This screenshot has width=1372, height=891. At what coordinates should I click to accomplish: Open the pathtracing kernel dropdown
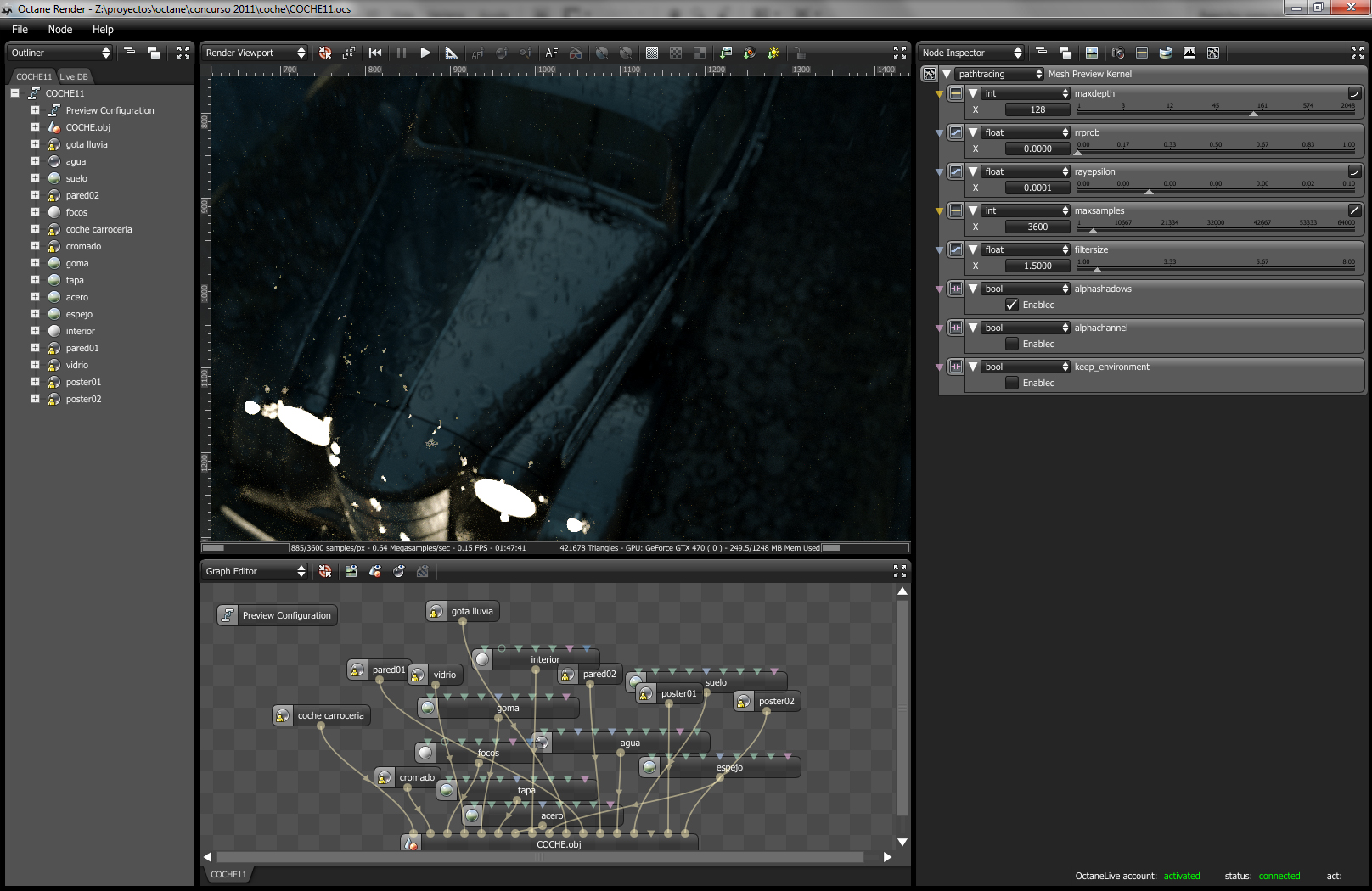pyautogui.click(x=998, y=74)
